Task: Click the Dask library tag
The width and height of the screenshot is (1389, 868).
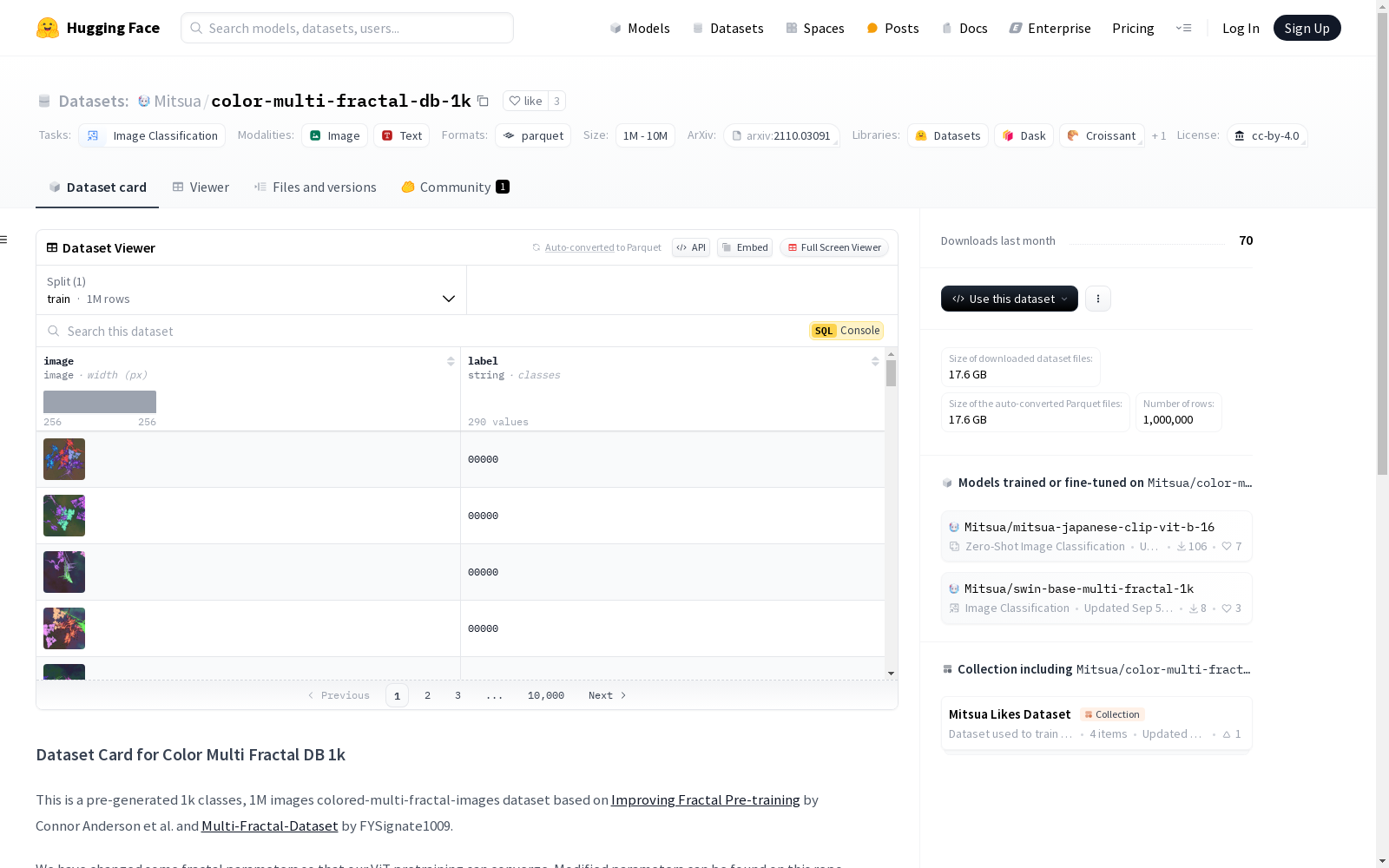Action: (1024, 135)
